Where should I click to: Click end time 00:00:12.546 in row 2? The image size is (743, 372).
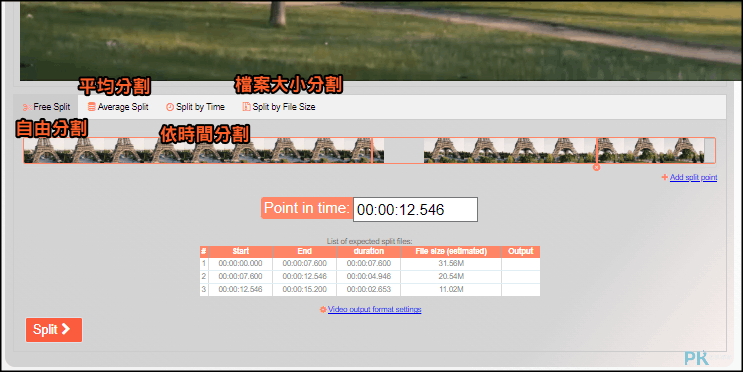point(305,276)
